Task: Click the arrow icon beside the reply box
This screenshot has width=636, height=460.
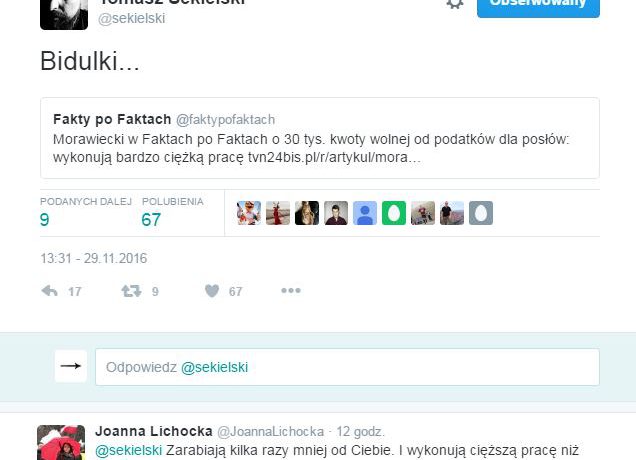Action: [x=71, y=366]
